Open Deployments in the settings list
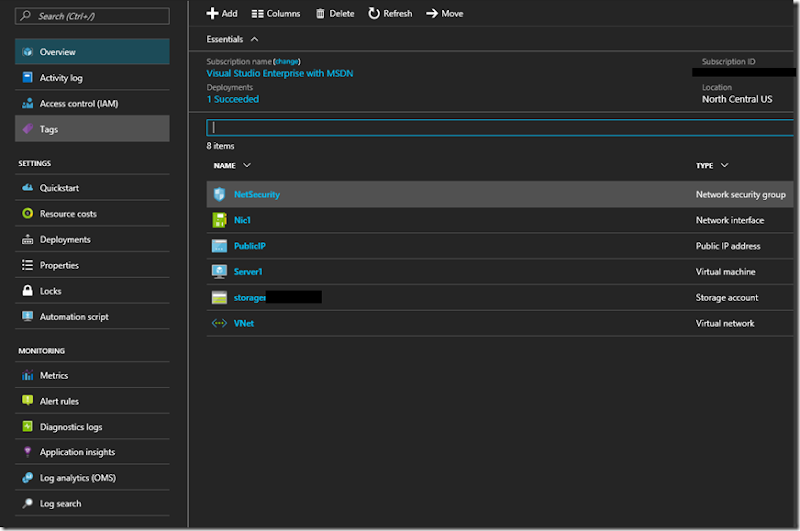Screen dimensions: 800x531 [92, 239]
